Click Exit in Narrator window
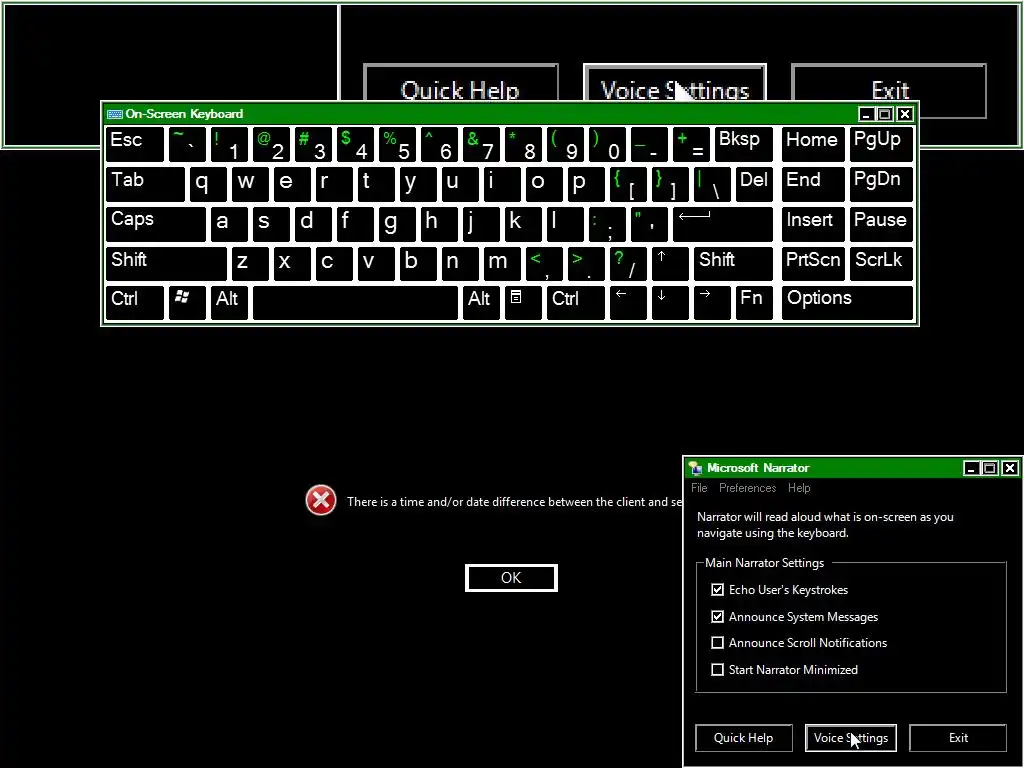1024x768 pixels. click(958, 737)
